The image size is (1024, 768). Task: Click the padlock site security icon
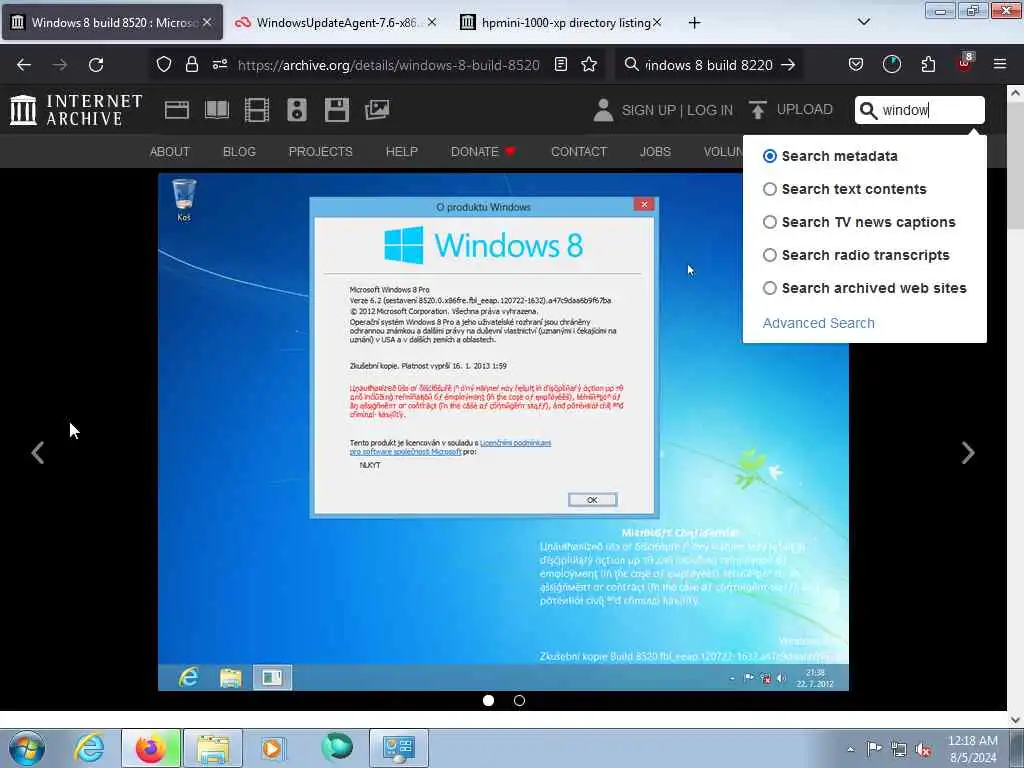click(x=191, y=65)
